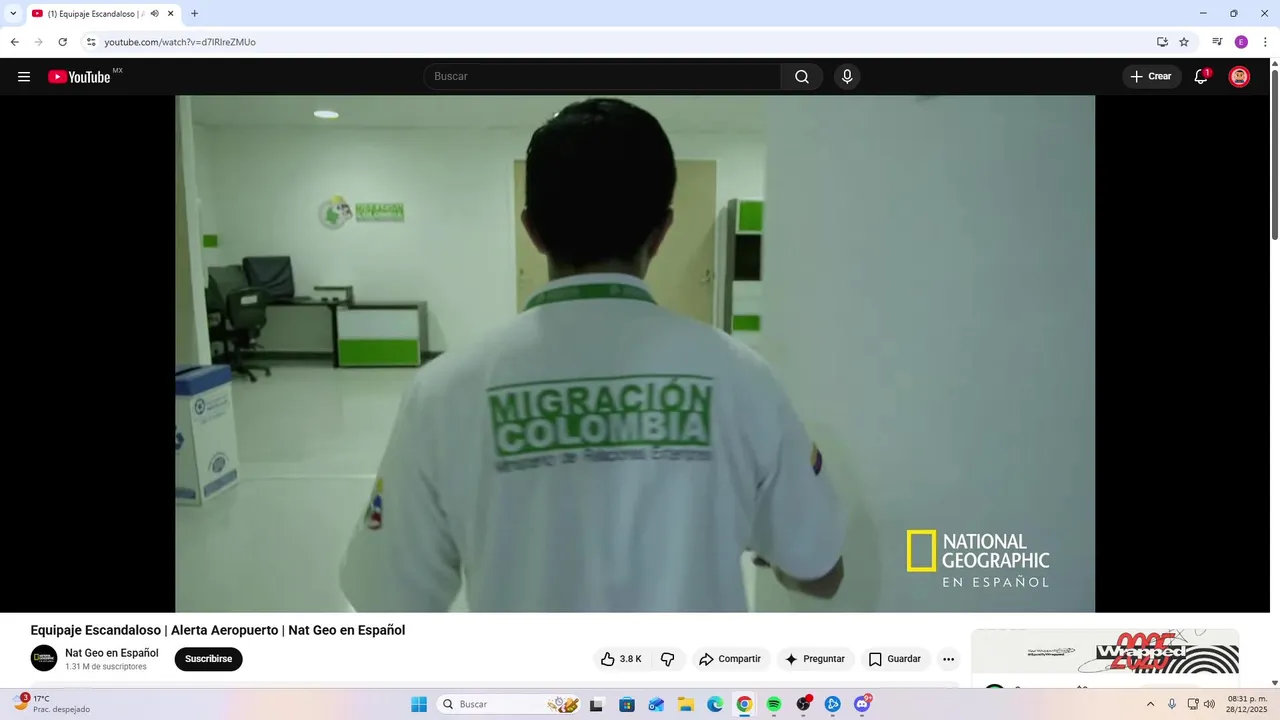This screenshot has height=720, width=1280.
Task: Open the Chrome profile E avatar
Action: [x=1241, y=42]
